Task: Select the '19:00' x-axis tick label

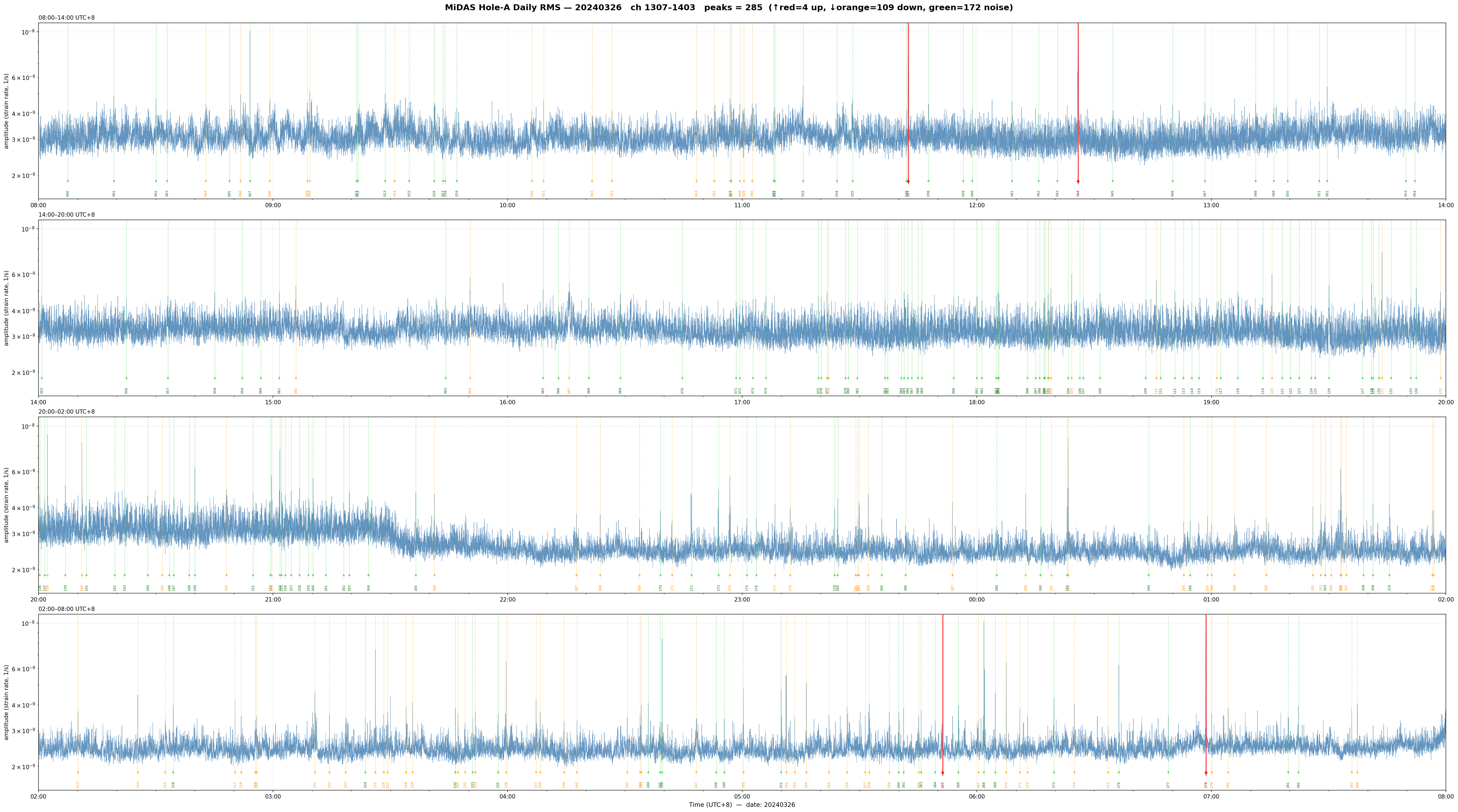Action: tap(1211, 402)
